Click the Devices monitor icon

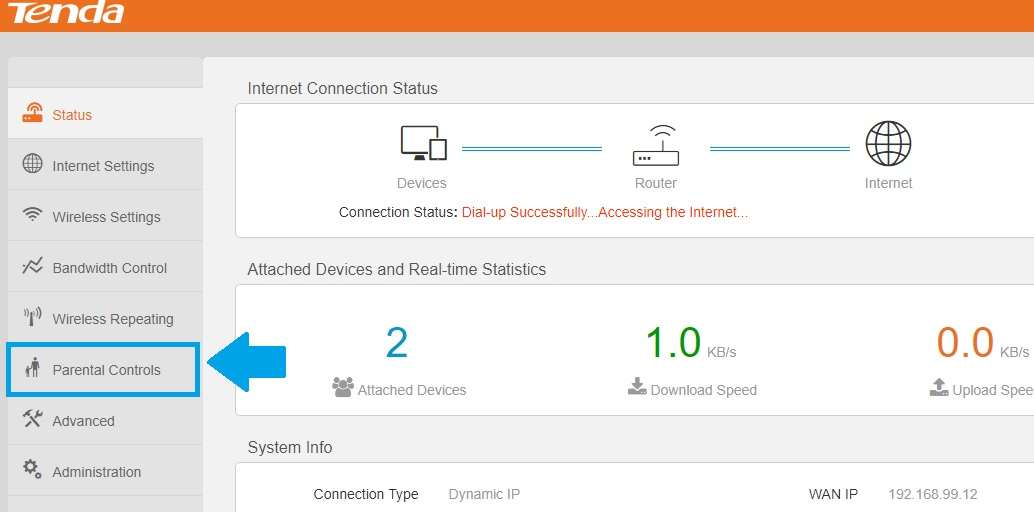click(x=423, y=143)
